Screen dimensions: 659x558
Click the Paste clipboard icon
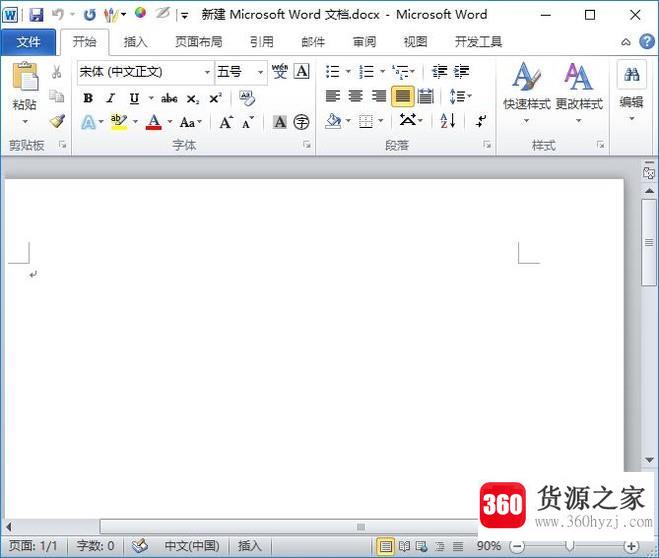coord(25,77)
